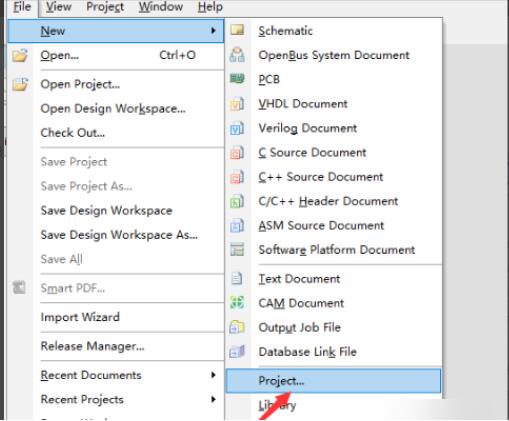Expand the Recent Documents submenu arrow

coord(213,375)
